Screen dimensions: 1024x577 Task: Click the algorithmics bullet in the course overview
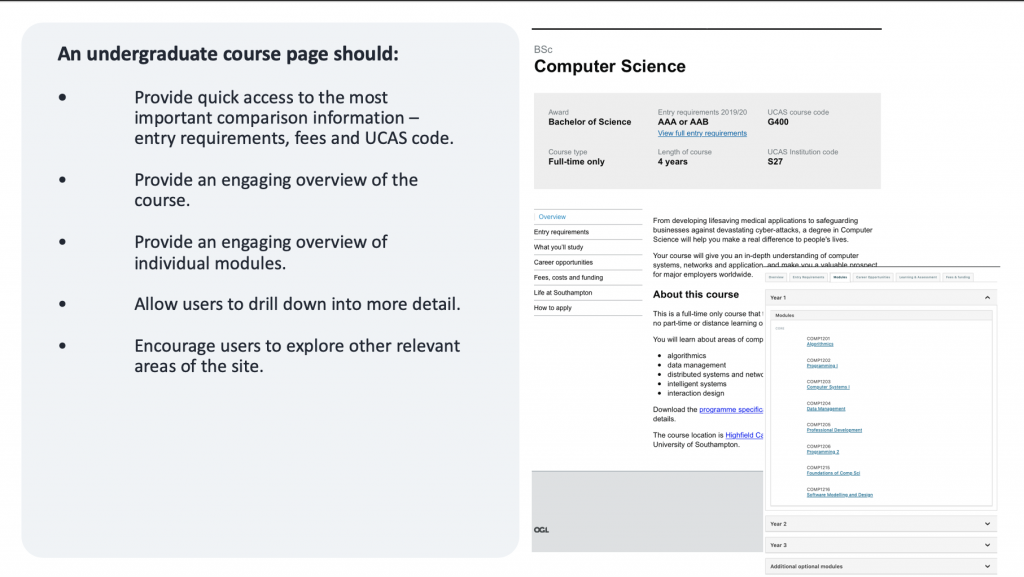pyautogui.click(x=686, y=356)
